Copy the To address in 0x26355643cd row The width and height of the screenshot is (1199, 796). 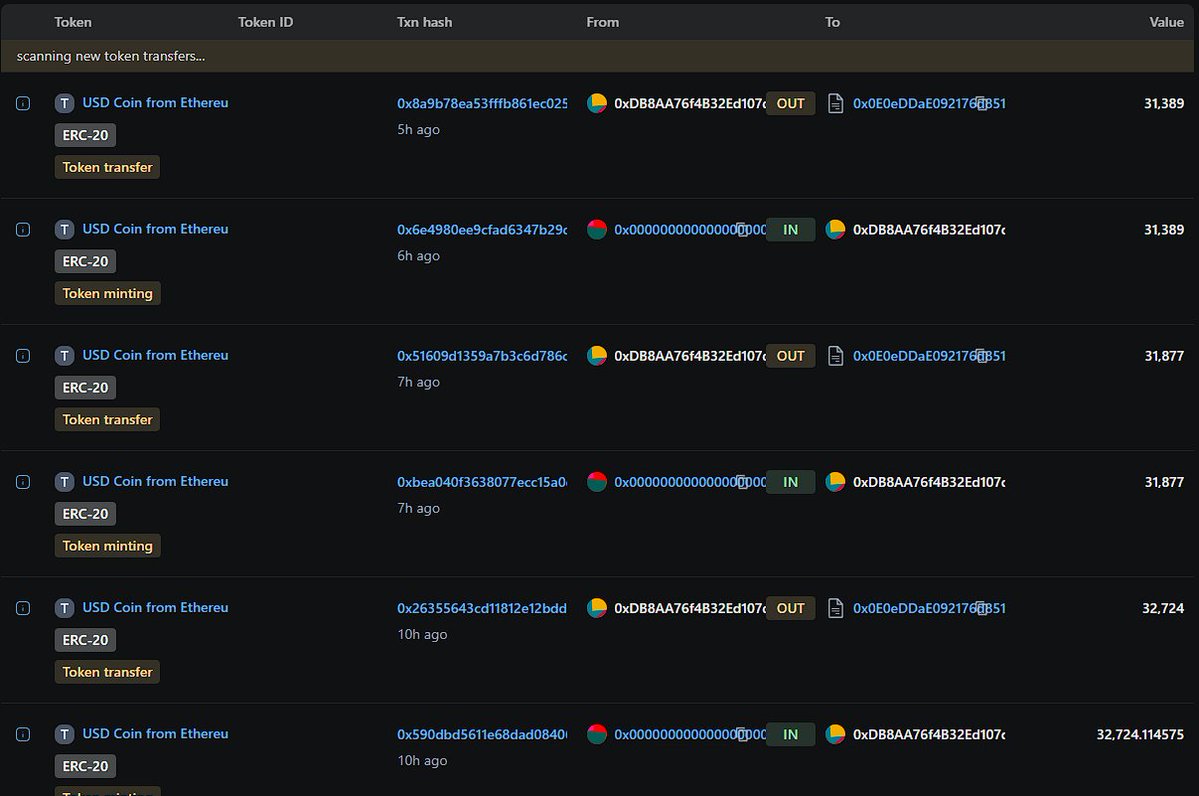point(981,608)
